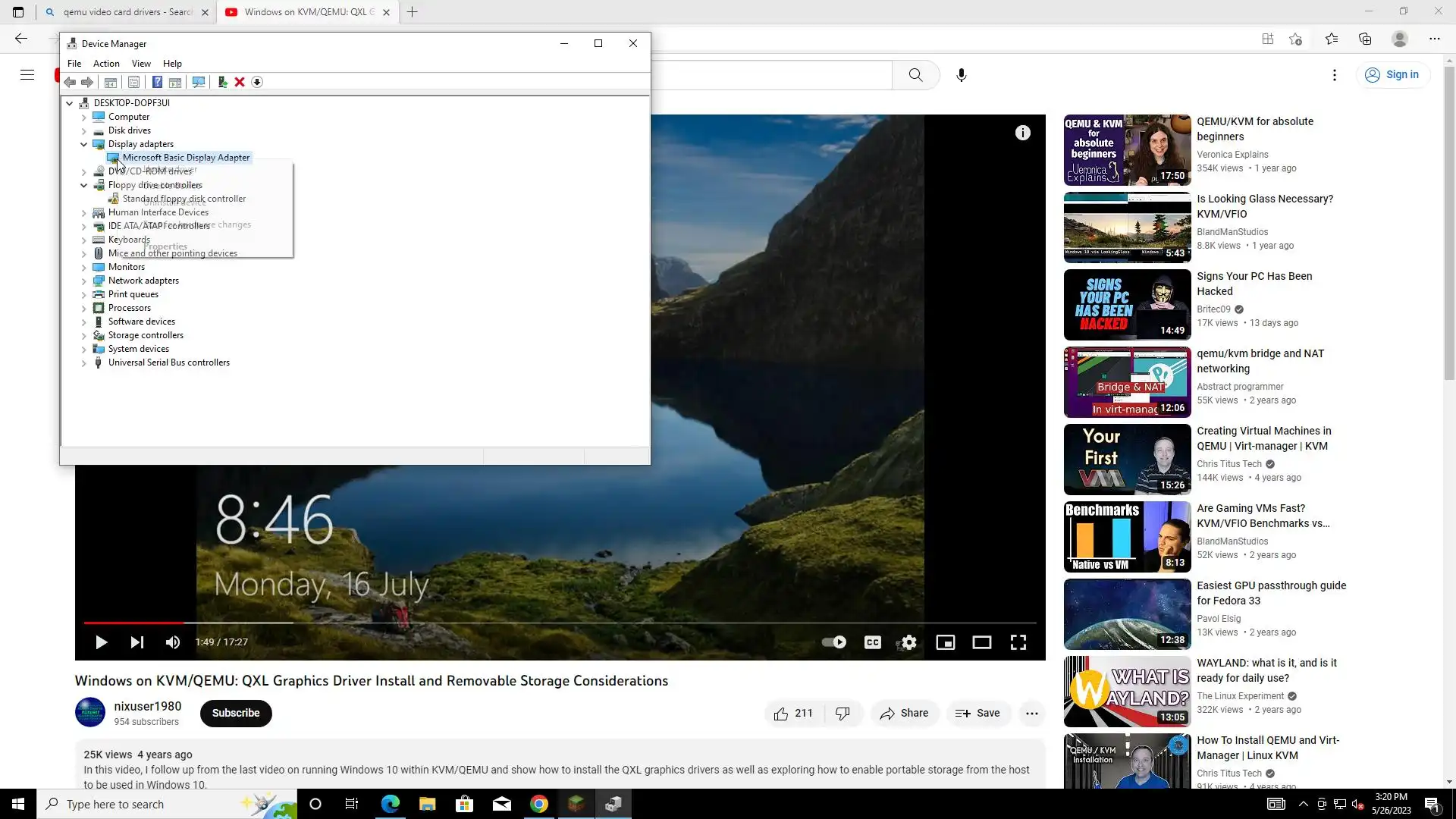
Task: Click the voice search microphone icon
Action: tap(961, 75)
